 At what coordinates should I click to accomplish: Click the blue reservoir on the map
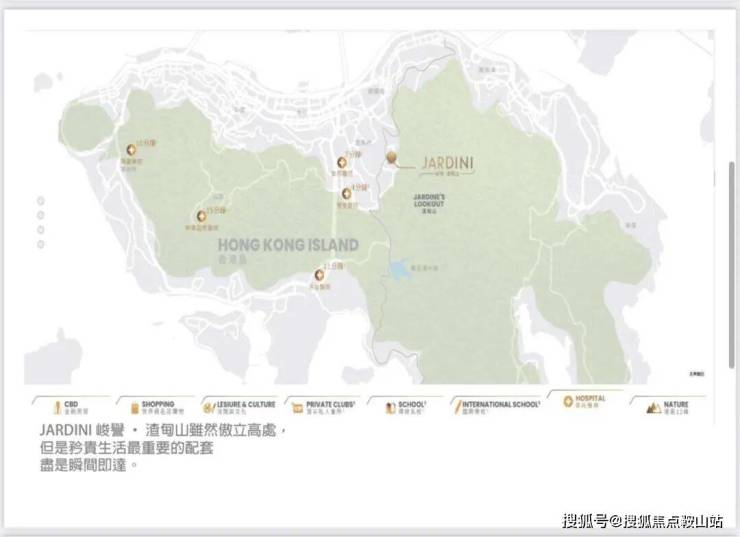click(x=399, y=269)
